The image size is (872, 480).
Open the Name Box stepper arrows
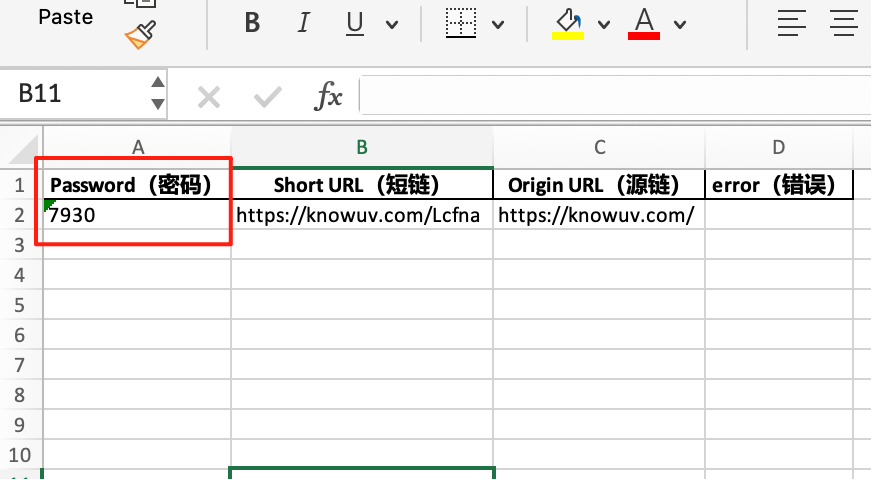pyautogui.click(x=158, y=93)
